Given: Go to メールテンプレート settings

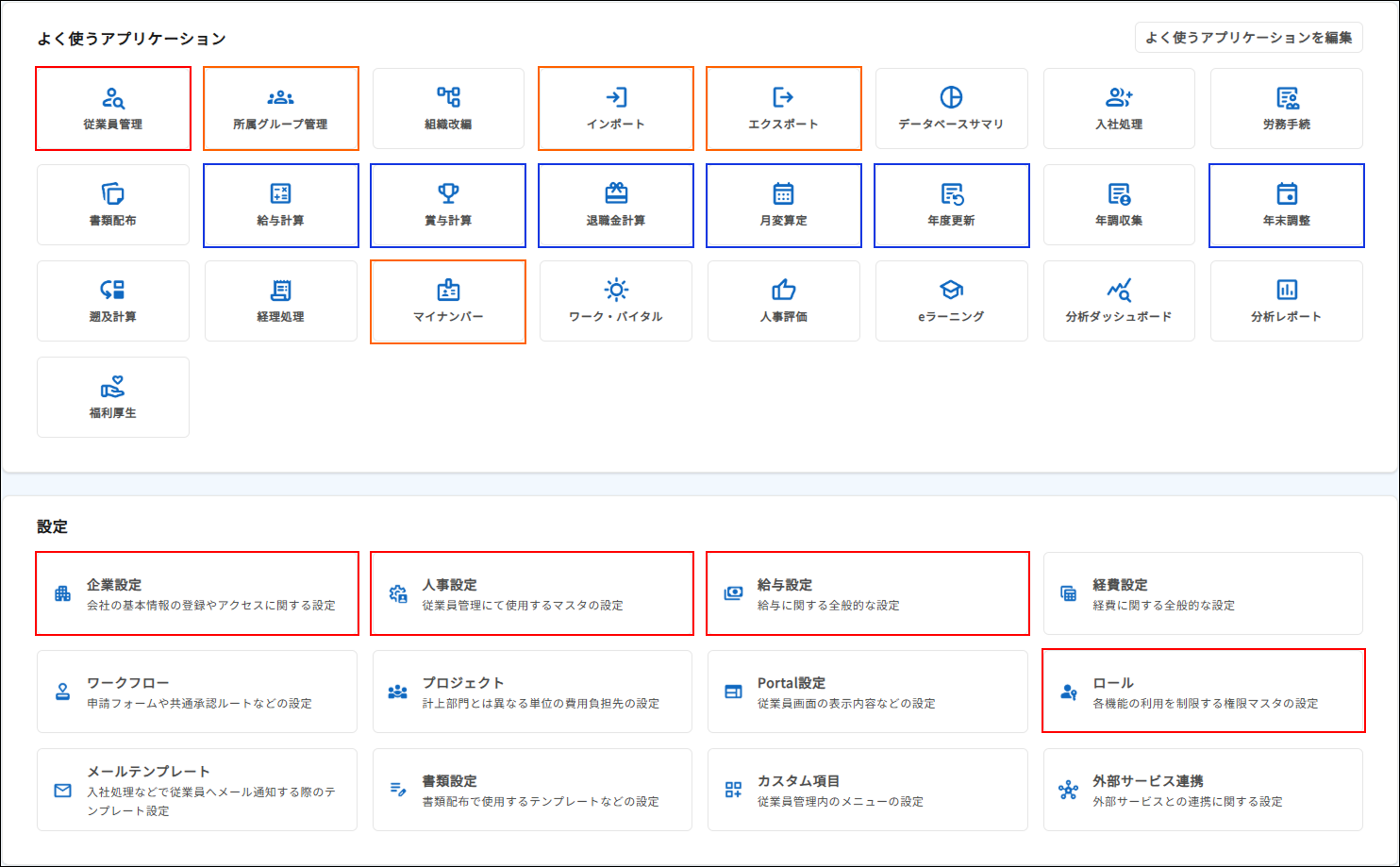Looking at the screenshot, I should coord(197,790).
